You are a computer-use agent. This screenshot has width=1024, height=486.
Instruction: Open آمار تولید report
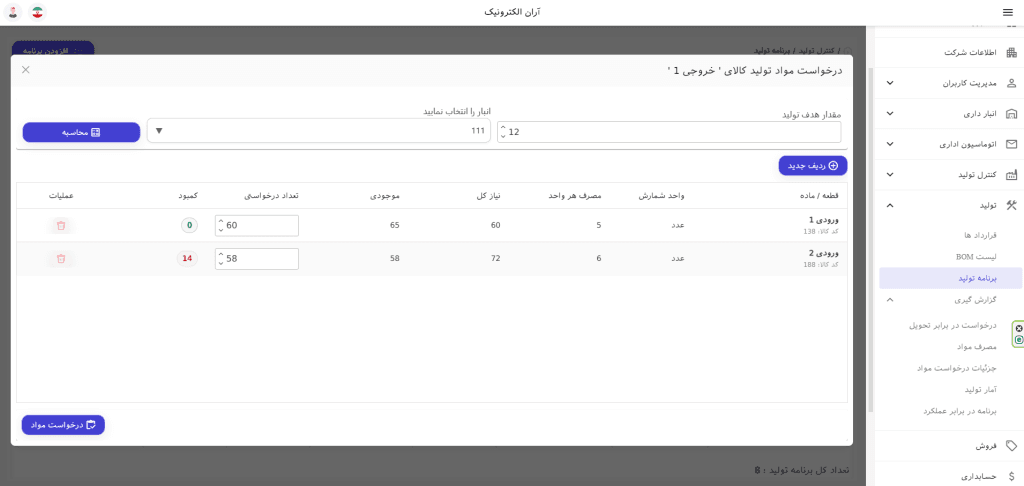(981, 390)
